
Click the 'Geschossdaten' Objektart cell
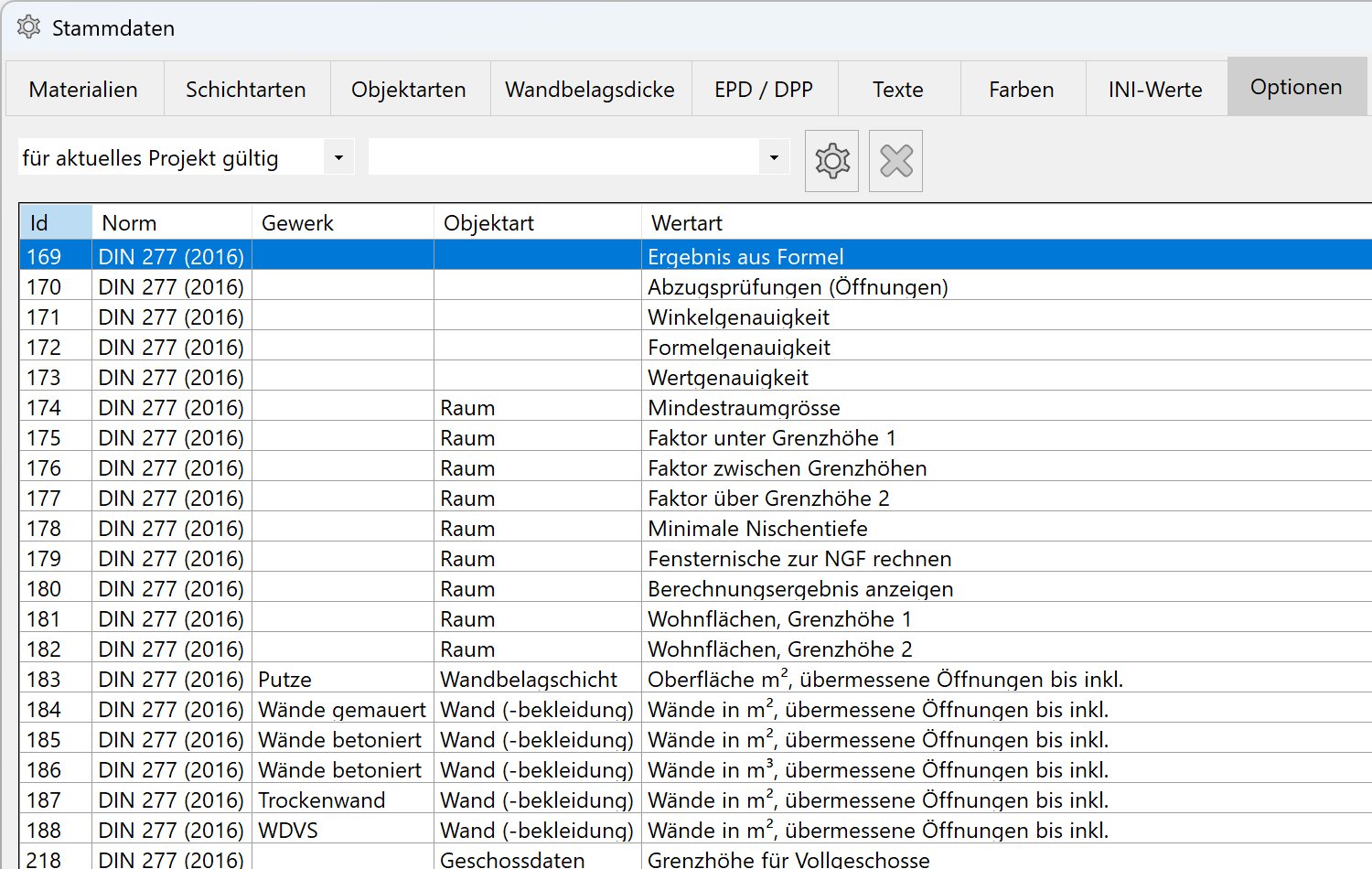(538, 858)
